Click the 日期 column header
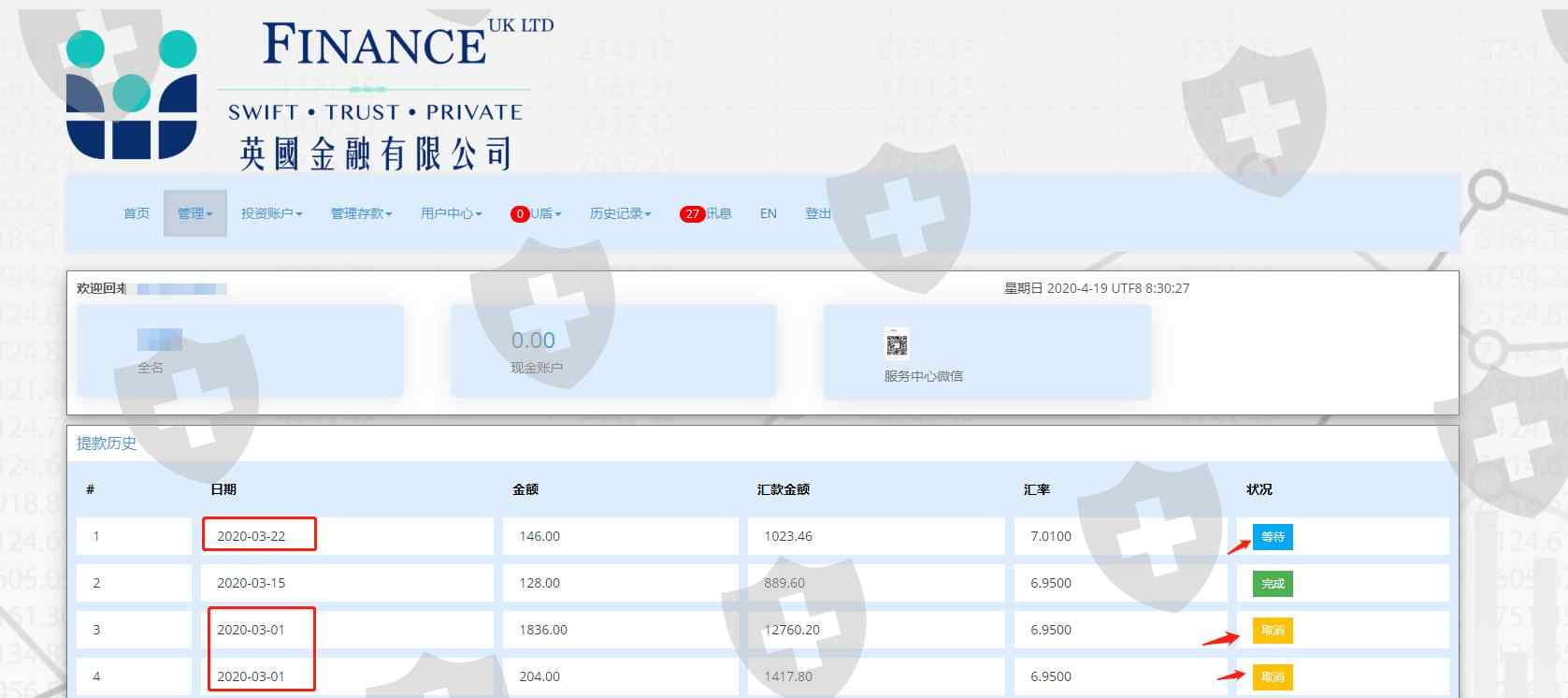The image size is (1568, 698). (223, 489)
